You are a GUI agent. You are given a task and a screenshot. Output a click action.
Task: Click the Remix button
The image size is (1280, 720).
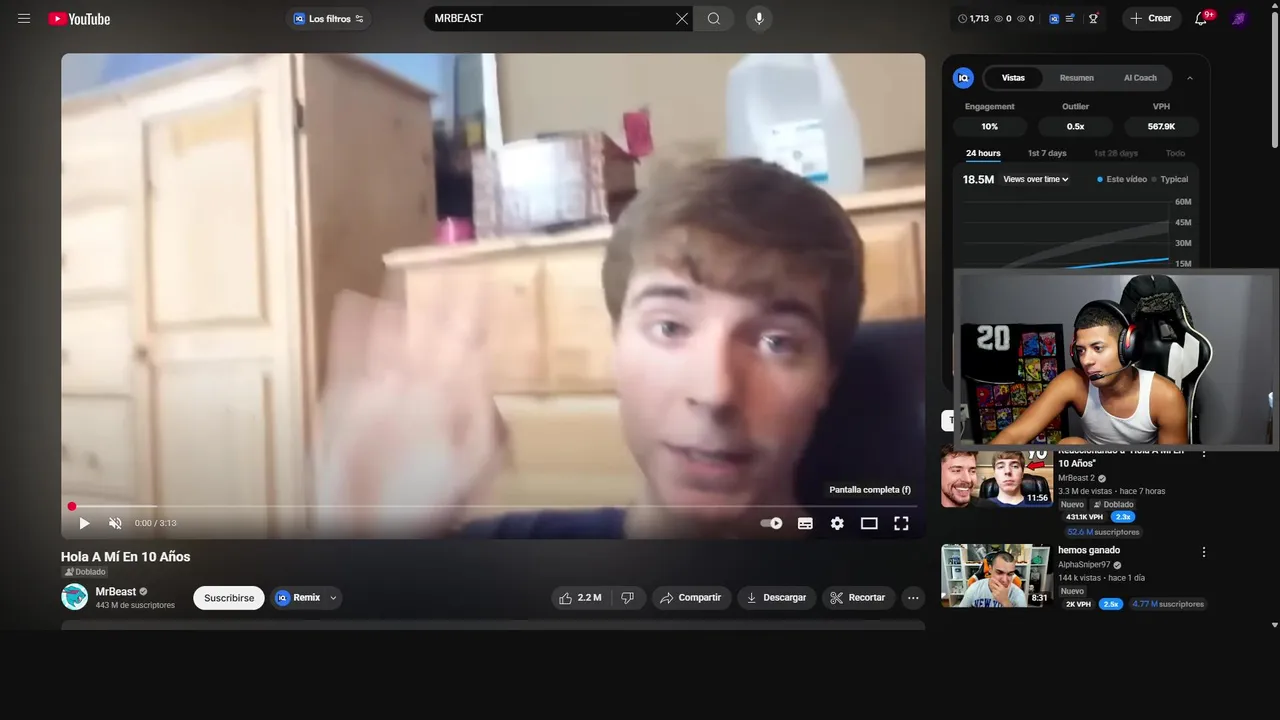[298, 598]
